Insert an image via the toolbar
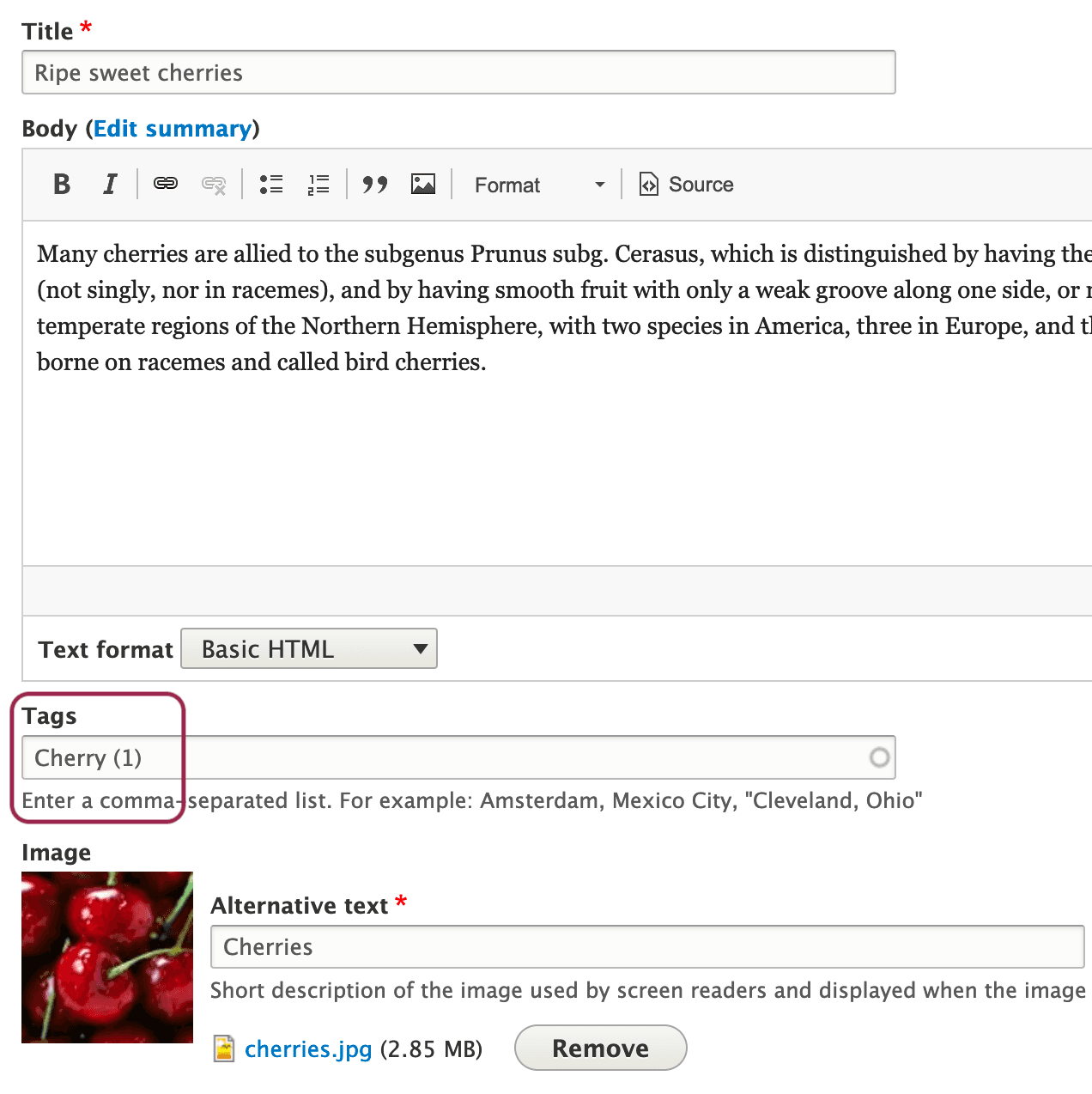 point(423,185)
